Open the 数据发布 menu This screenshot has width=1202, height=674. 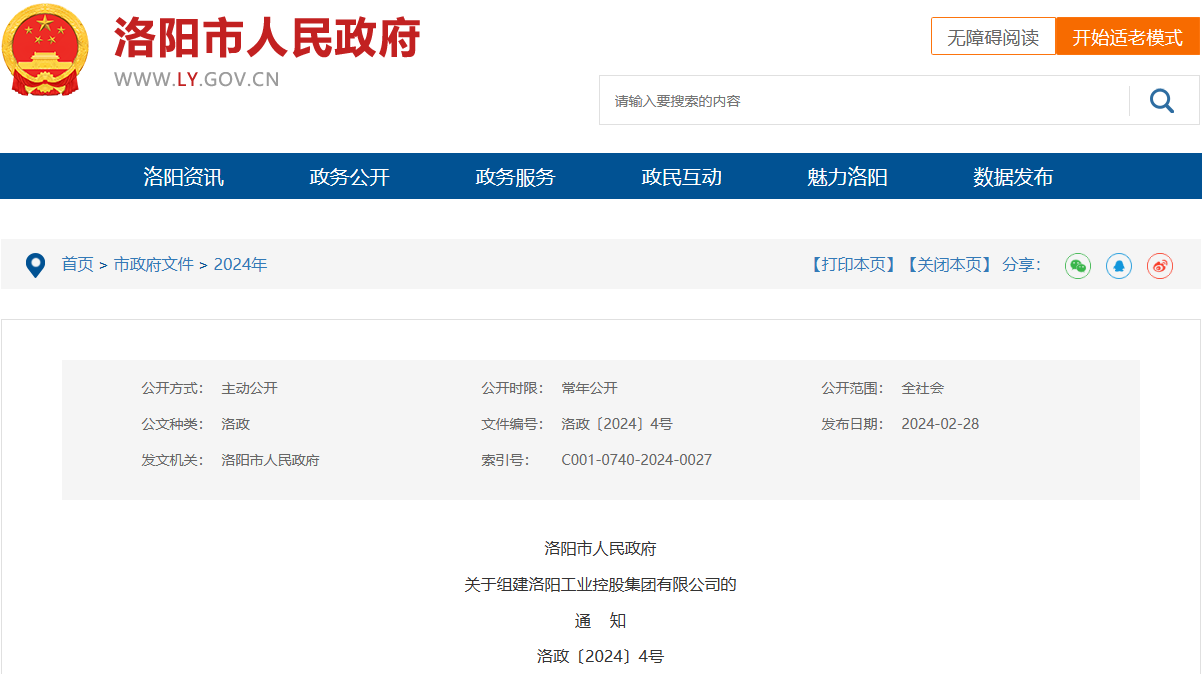click(1014, 177)
